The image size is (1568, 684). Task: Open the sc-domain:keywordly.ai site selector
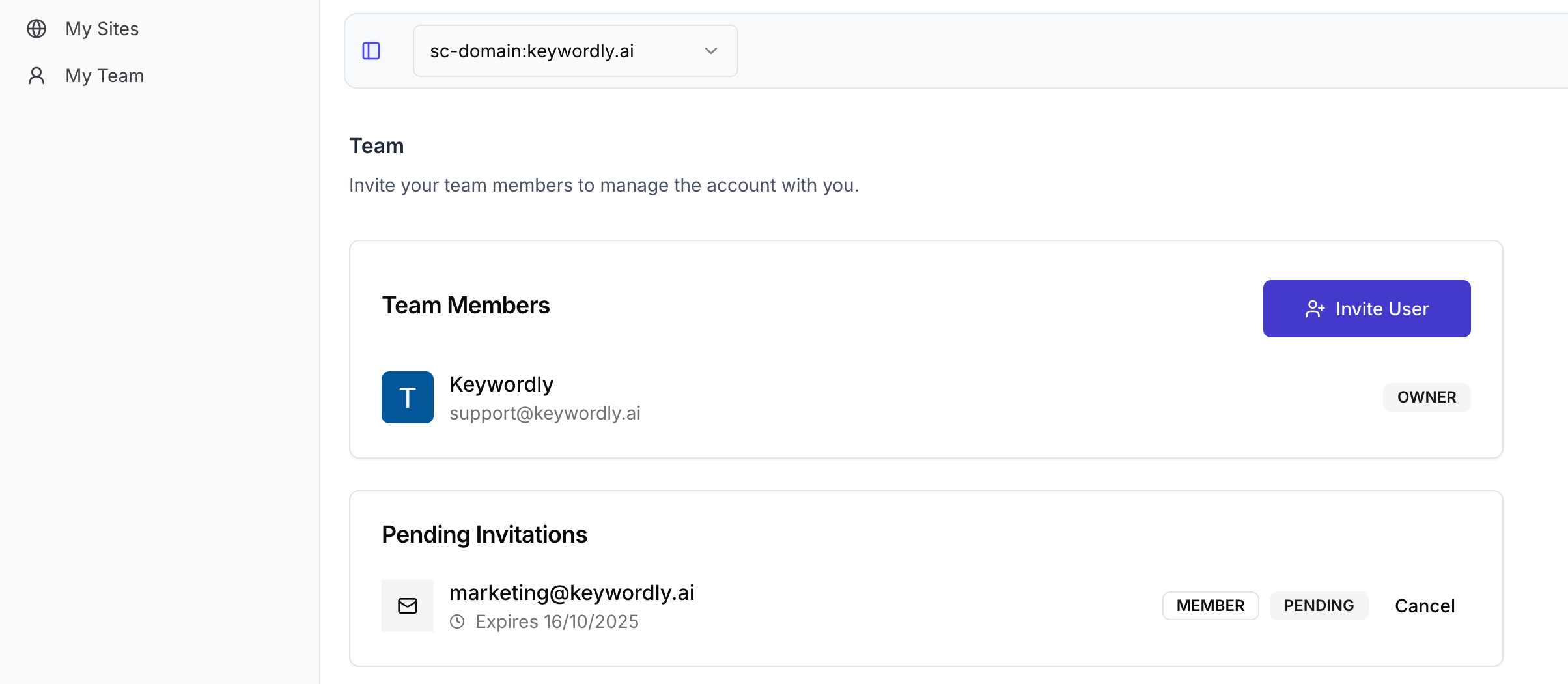(x=574, y=51)
